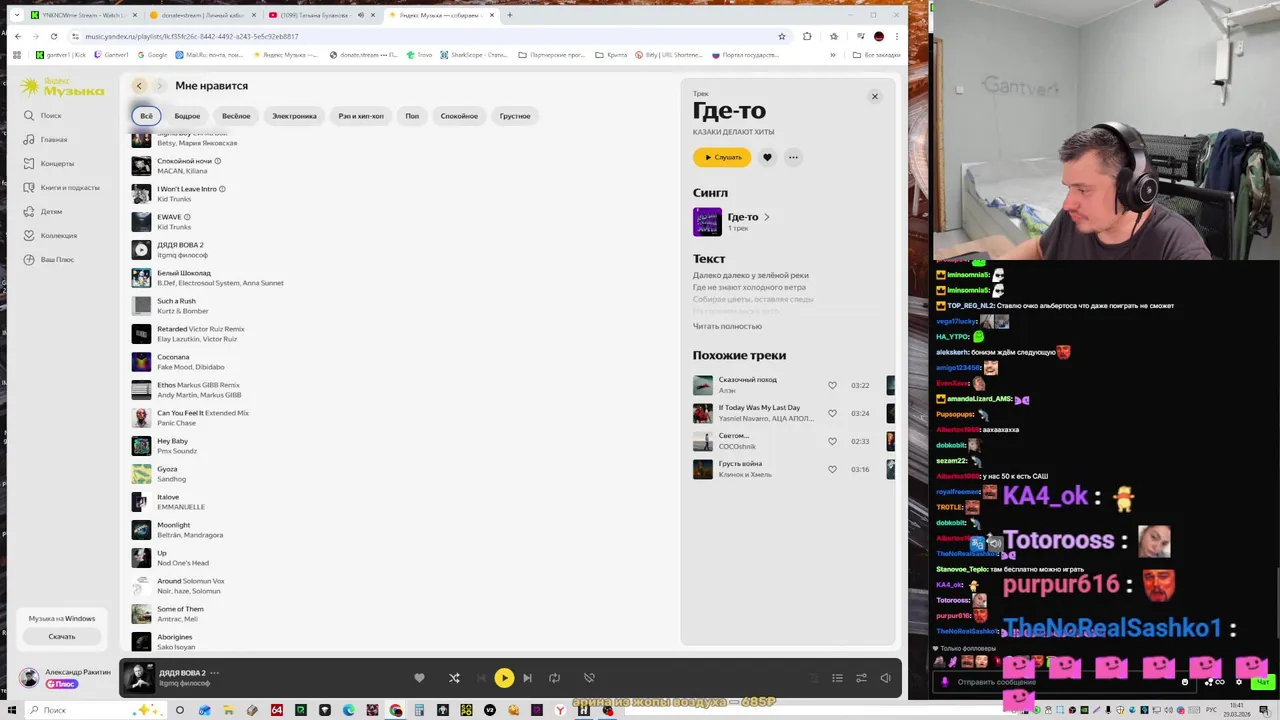Select the Грустное filter chip
The width and height of the screenshot is (1280, 720).
pos(515,116)
